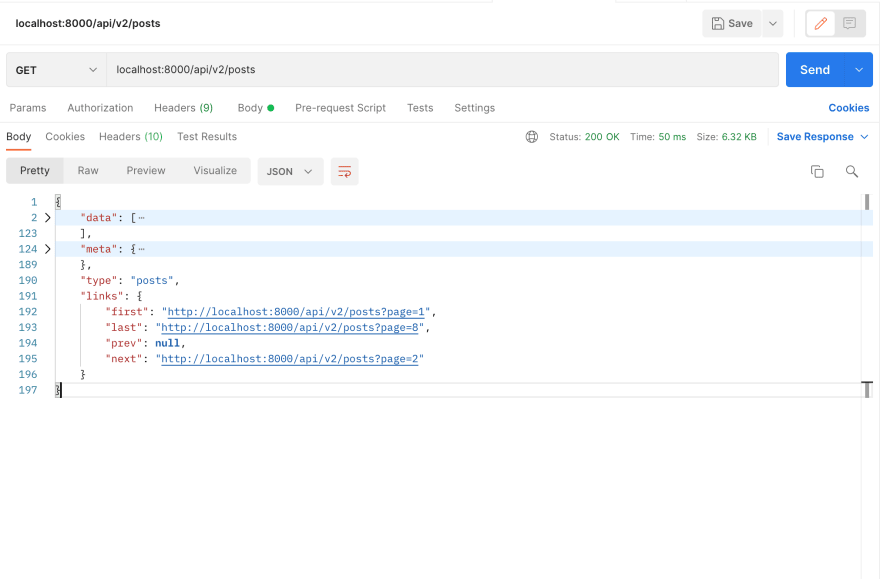Collapse the data array at line 2

(47, 217)
